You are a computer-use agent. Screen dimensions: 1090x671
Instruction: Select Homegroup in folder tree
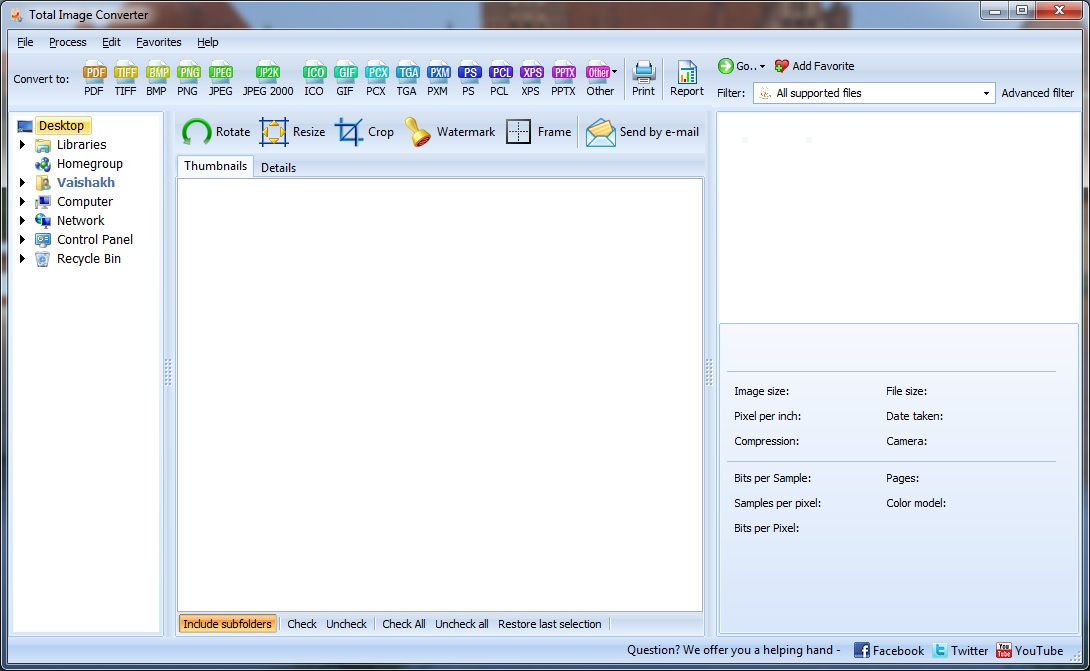click(x=90, y=164)
